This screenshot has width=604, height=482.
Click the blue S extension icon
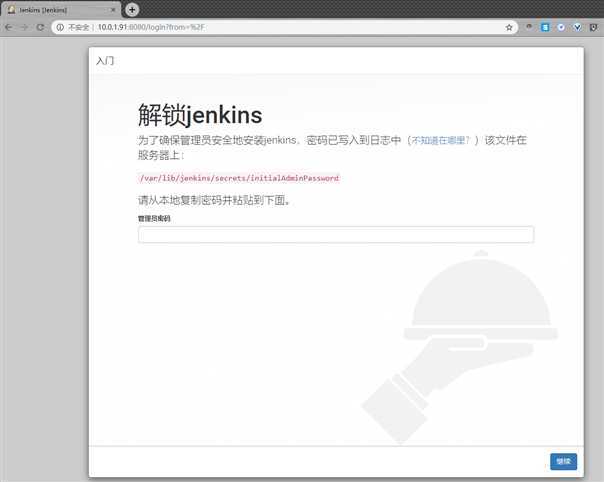click(x=545, y=27)
